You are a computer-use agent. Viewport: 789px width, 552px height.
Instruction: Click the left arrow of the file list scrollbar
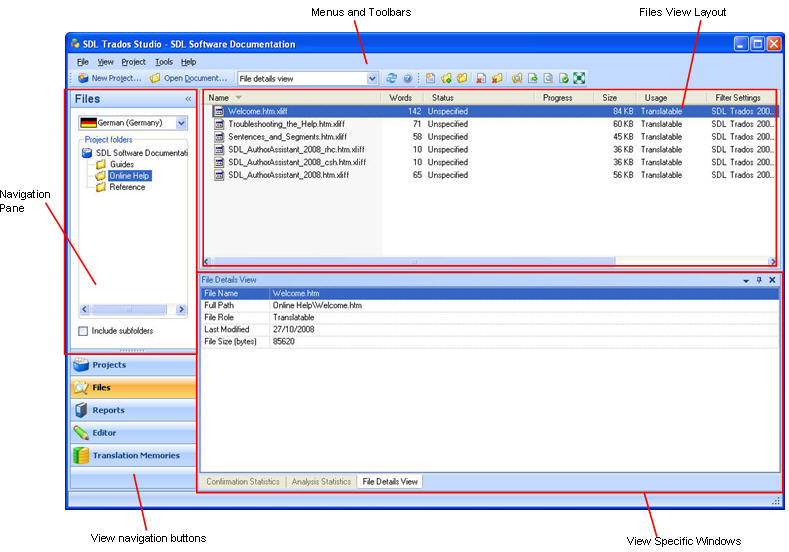(x=207, y=261)
